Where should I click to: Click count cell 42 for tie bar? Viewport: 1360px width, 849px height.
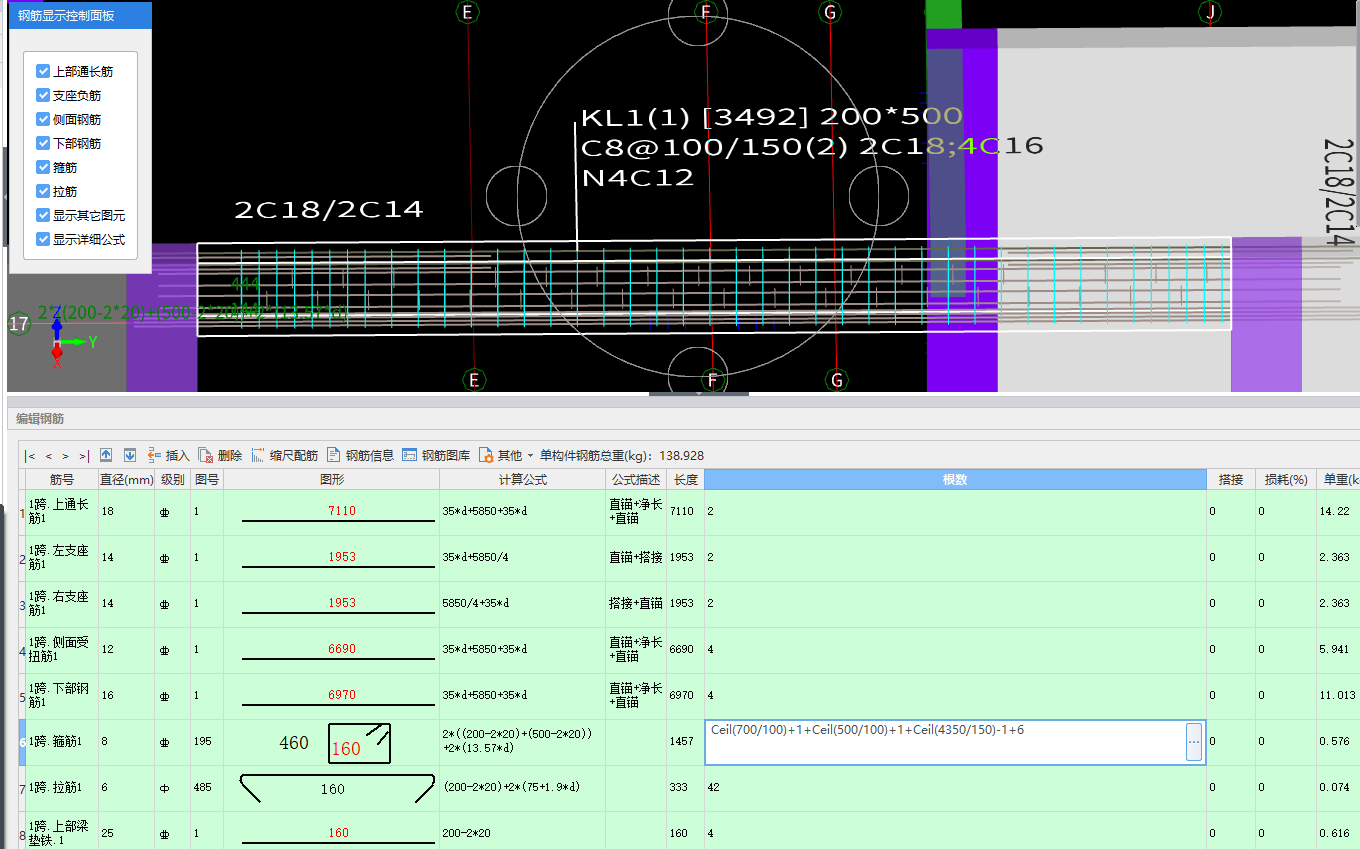(955, 788)
